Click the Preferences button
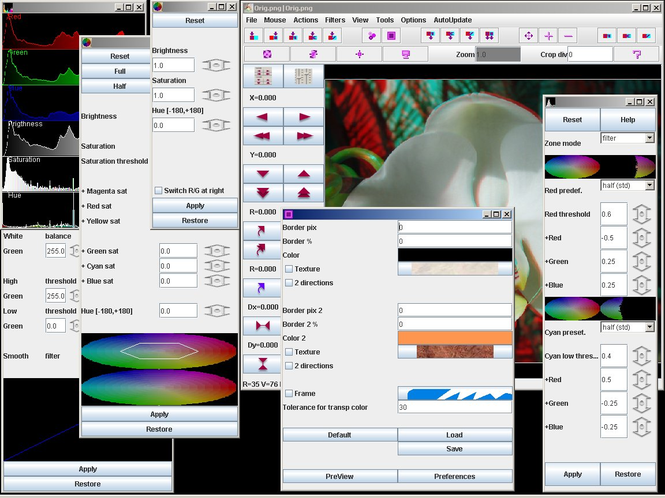The width and height of the screenshot is (665, 498). point(455,476)
